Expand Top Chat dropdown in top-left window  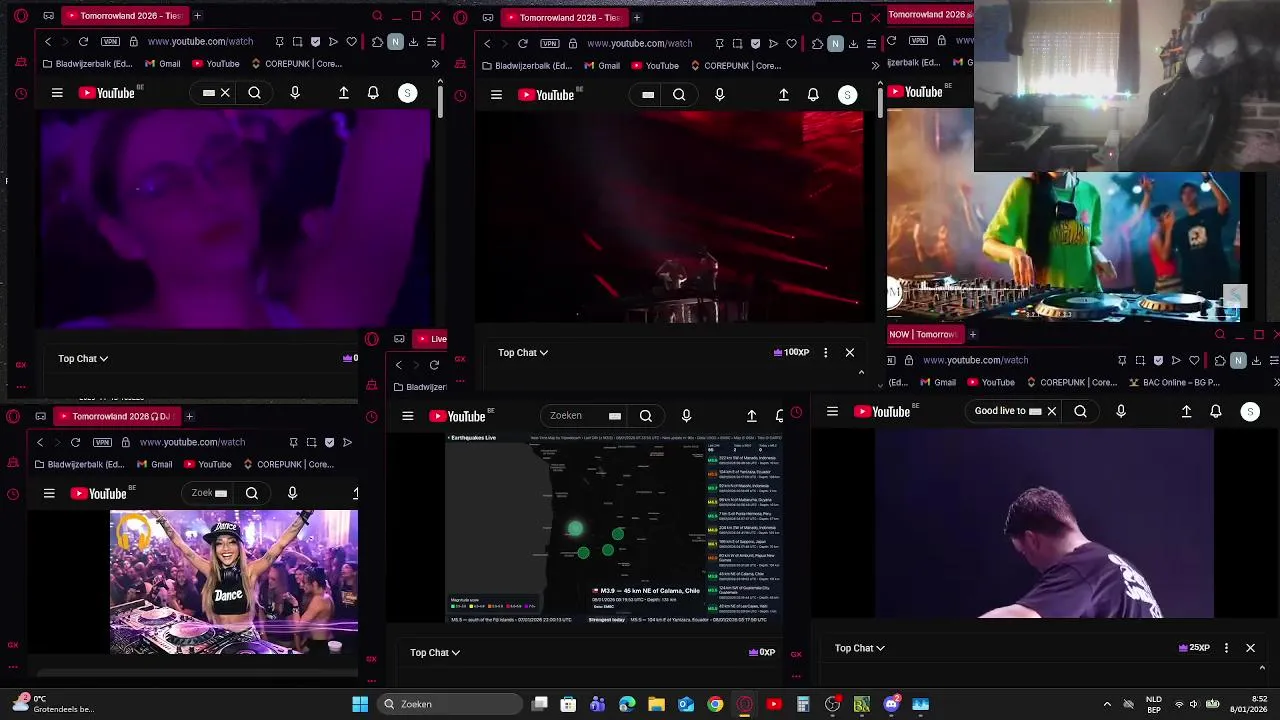83,358
